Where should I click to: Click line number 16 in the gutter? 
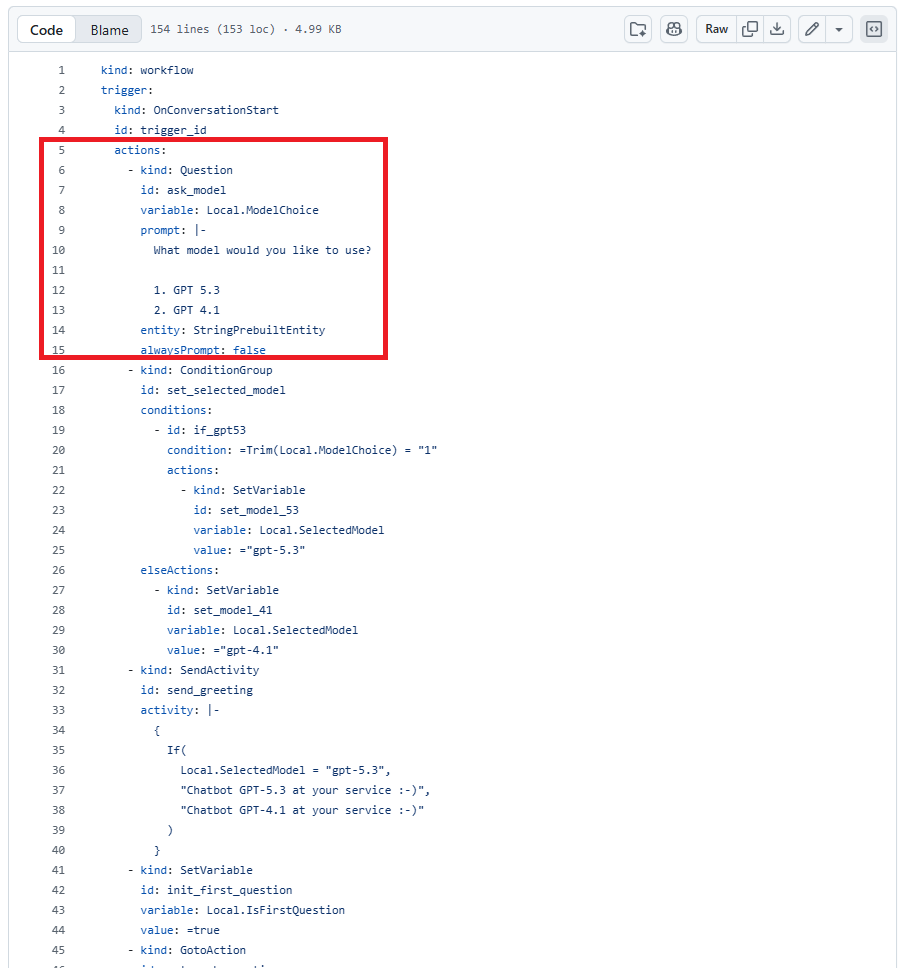tap(58, 370)
